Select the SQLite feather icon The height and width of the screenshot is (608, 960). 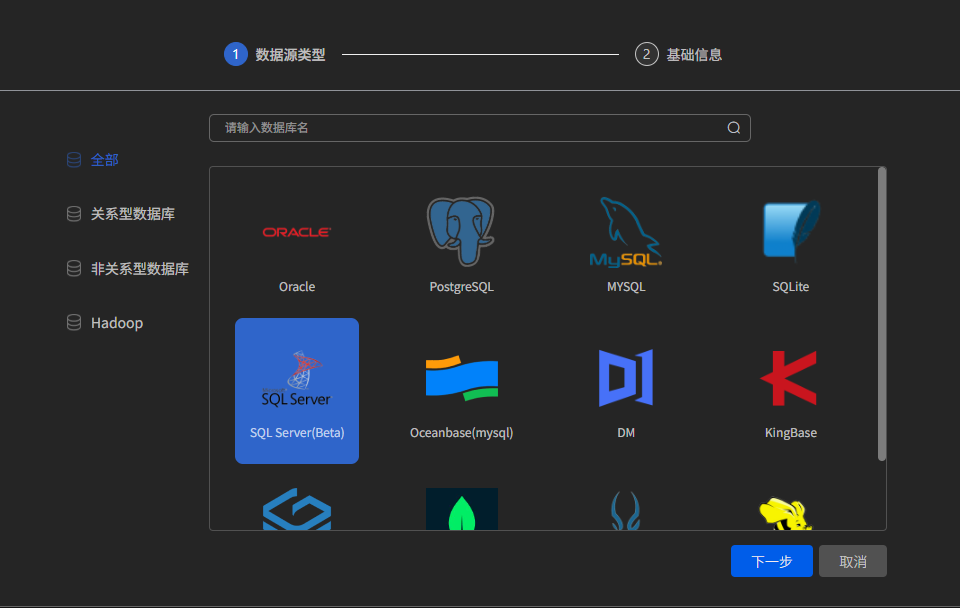(x=790, y=230)
